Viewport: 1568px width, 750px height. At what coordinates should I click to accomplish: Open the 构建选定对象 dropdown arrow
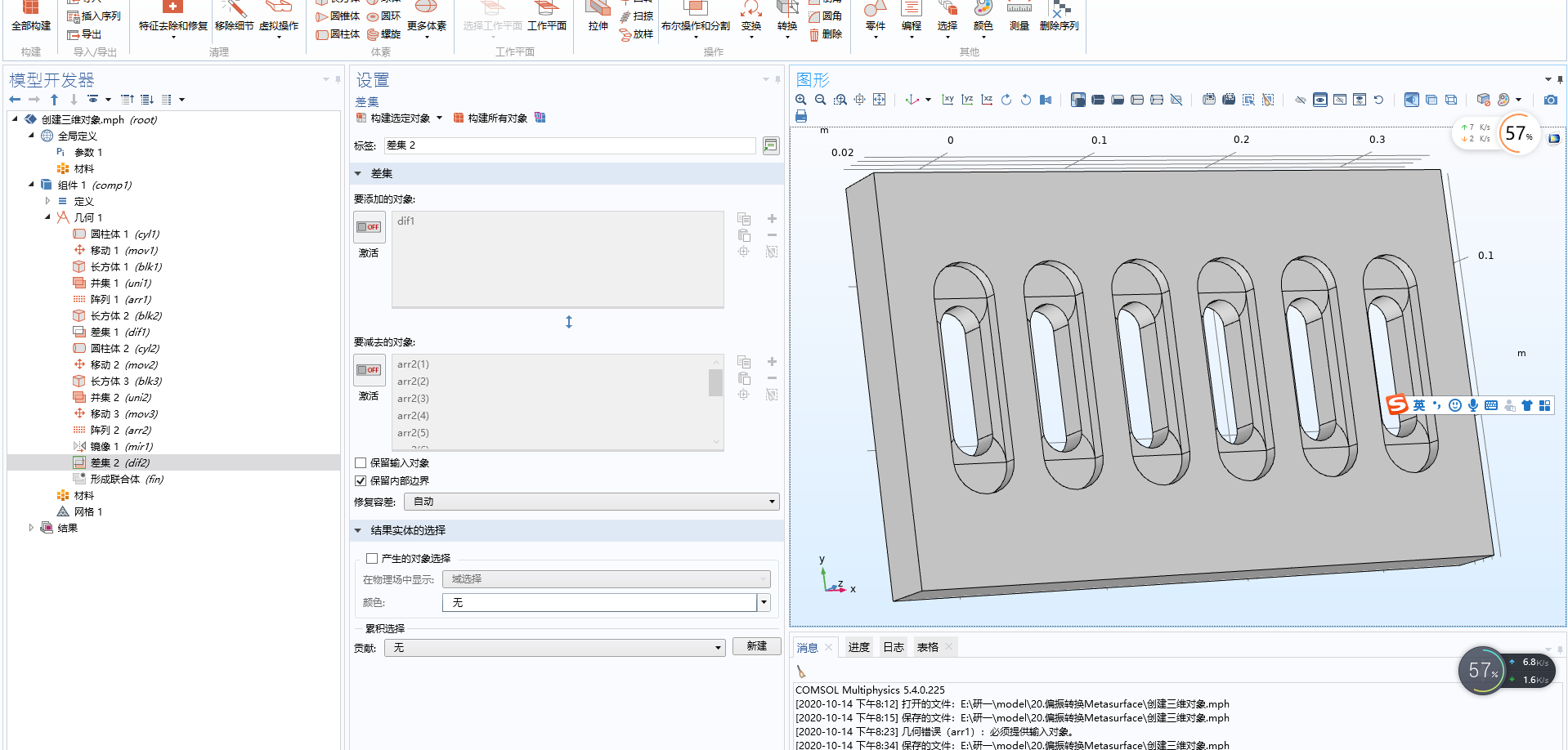pos(439,118)
